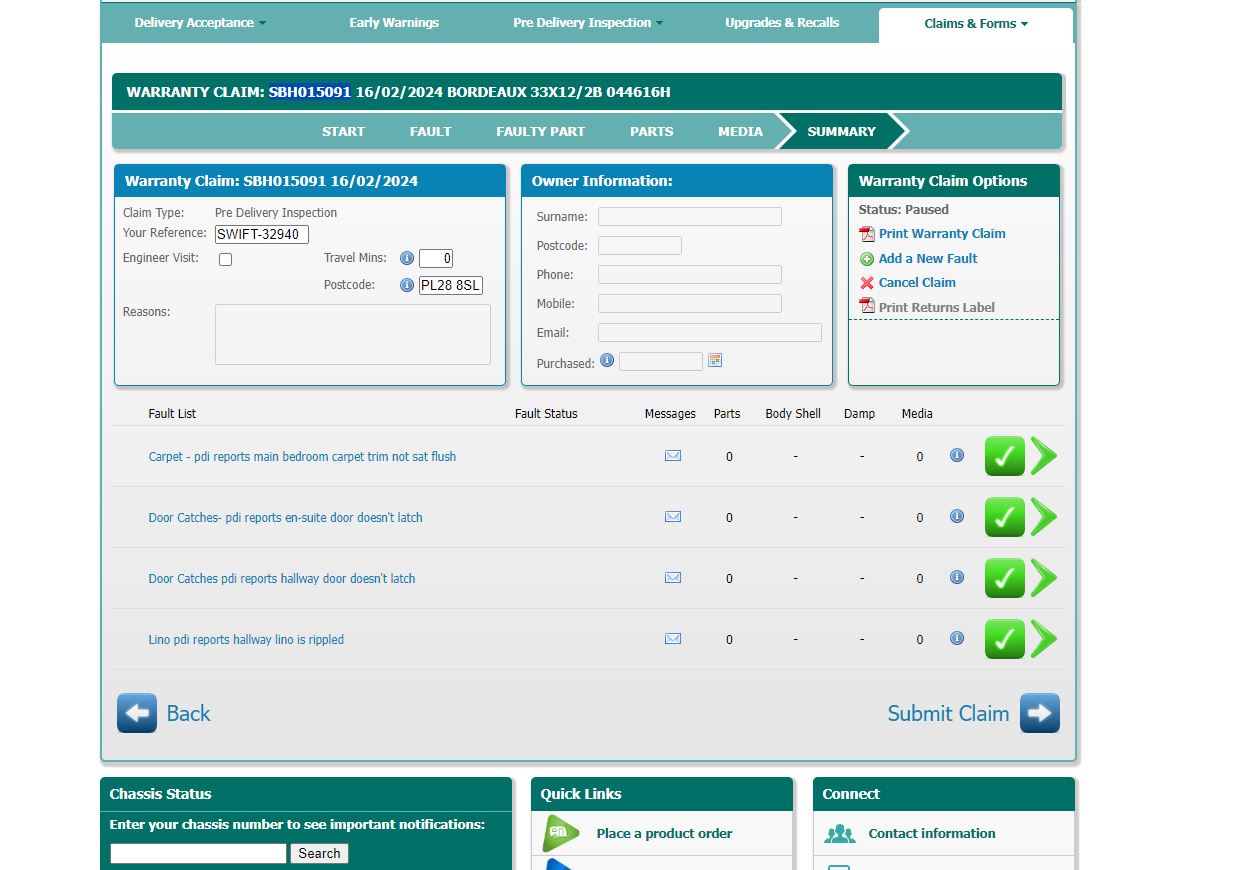Open the Claims & Forms dropdown
The height and width of the screenshot is (870, 1238).
[975, 24]
